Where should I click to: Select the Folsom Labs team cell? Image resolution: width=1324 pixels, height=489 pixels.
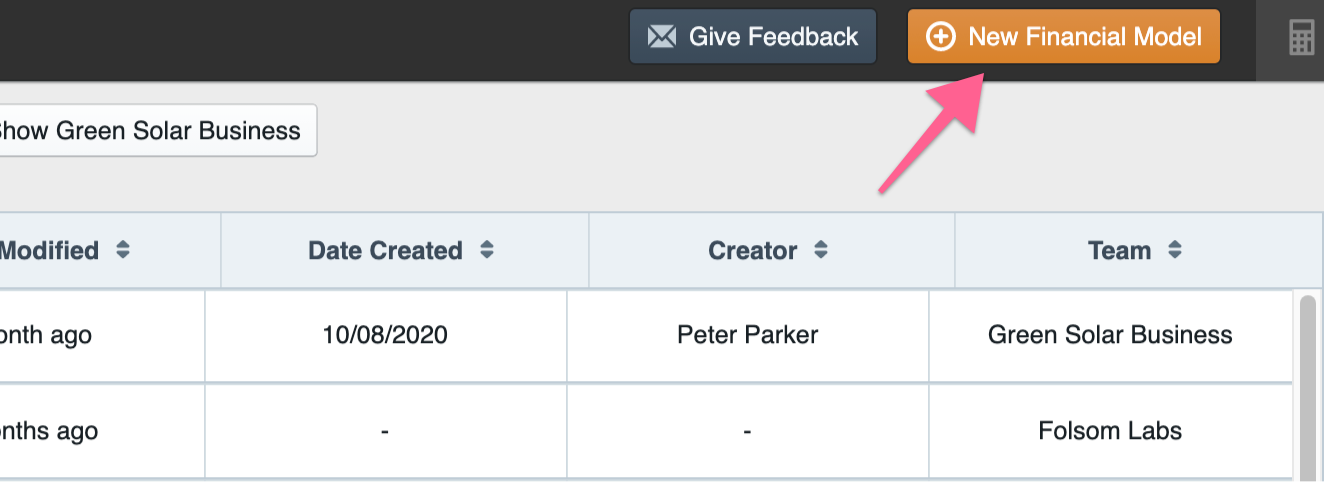(1110, 431)
